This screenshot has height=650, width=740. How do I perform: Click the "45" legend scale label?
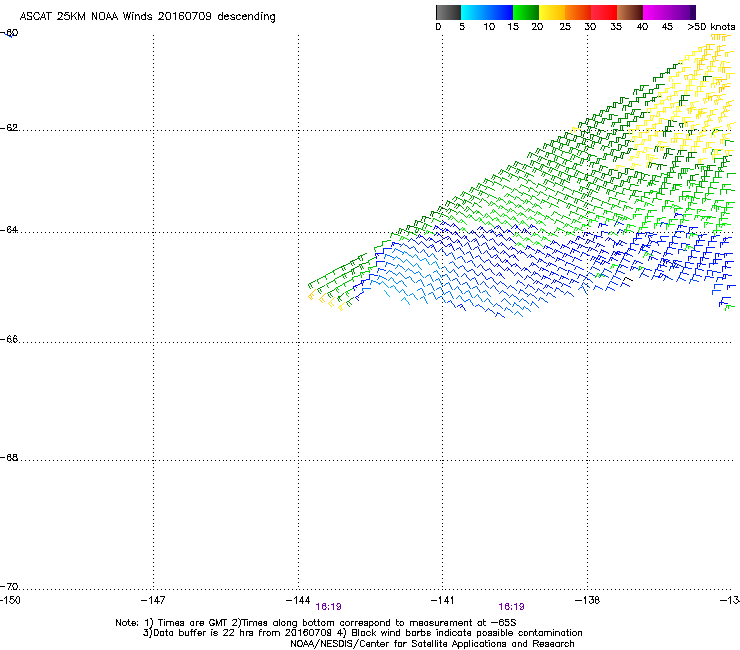[667, 27]
